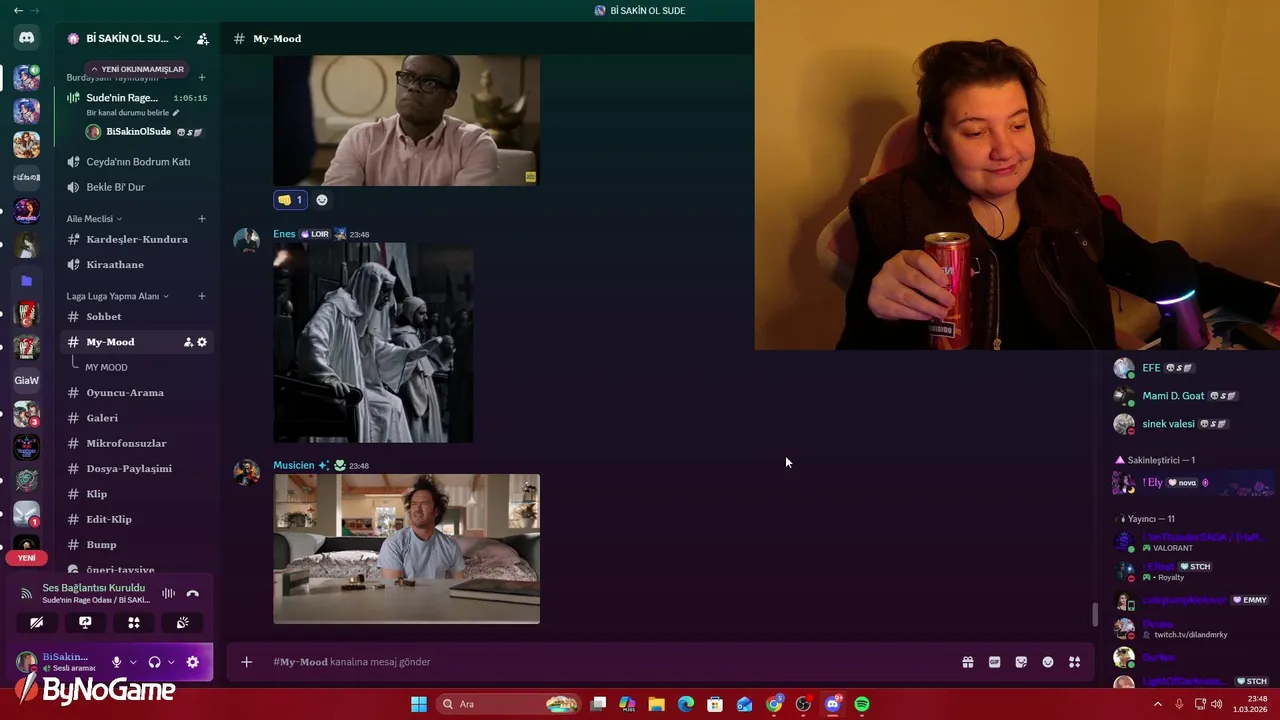Screen dimensions: 1280x720
Task: Toggle noise suppression waveform icon
Action: tap(168, 594)
